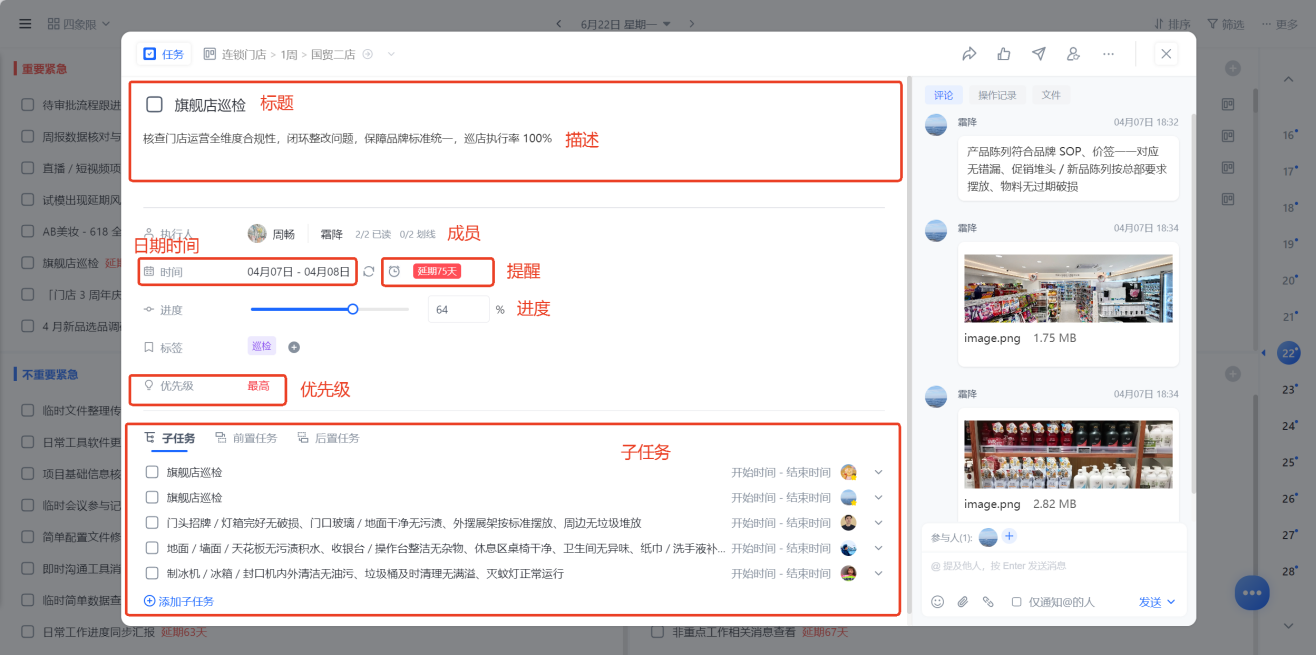The width and height of the screenshot is (1316, 655).
Task: Open the 发送 dropdown arrow
Action: point(1171,602)
